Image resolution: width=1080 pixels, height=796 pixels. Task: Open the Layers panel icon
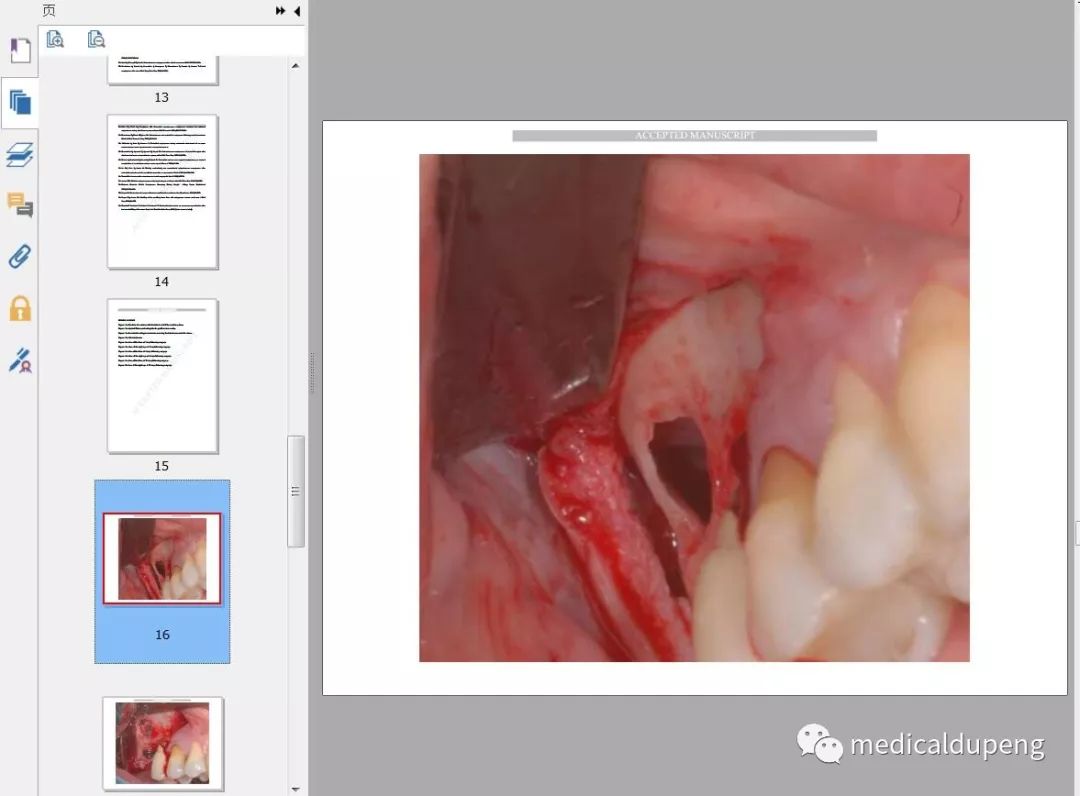pyautogui.click(x=20, y=154)
